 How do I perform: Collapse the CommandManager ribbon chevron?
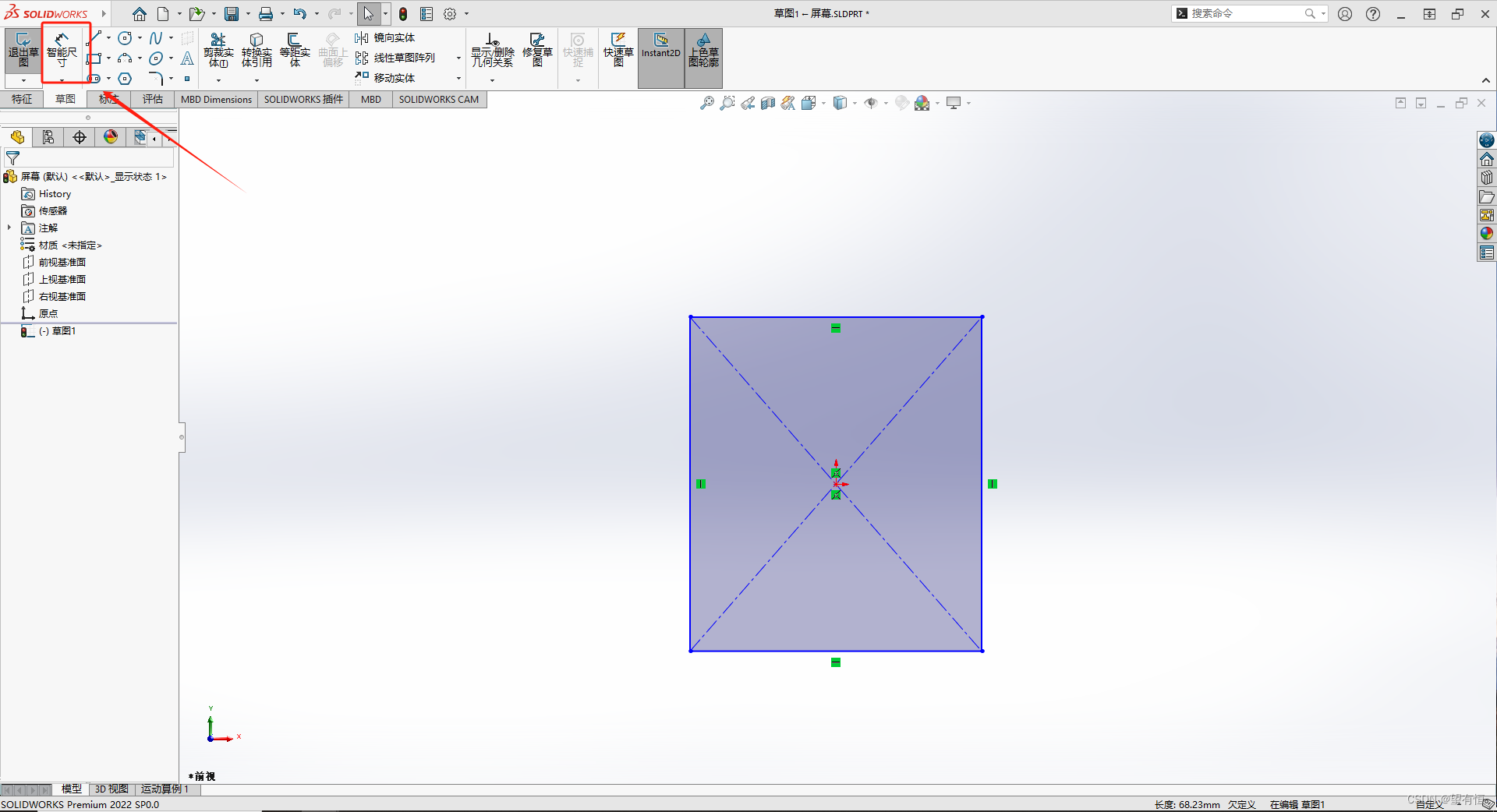[1486, 80]
